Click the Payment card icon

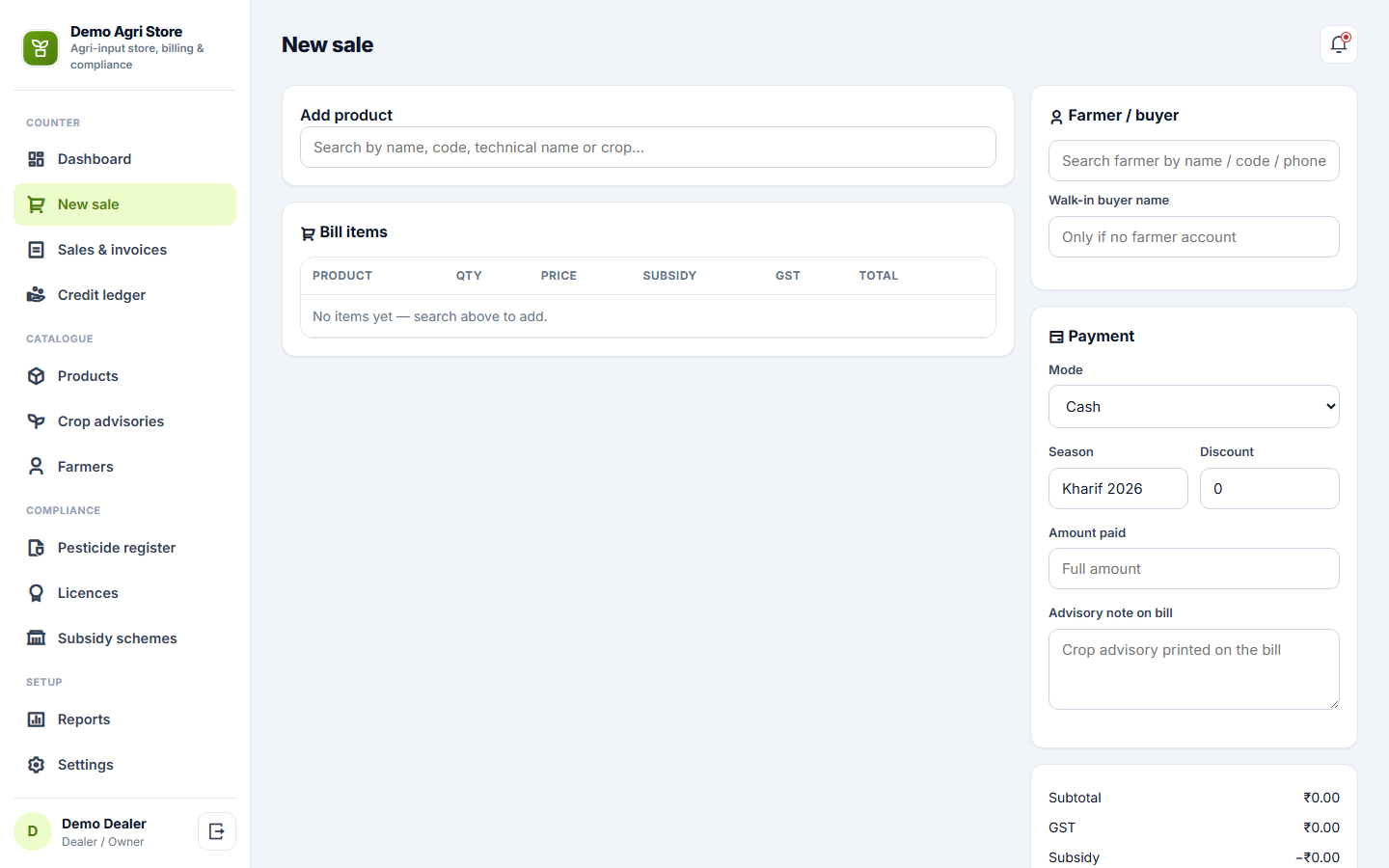(x=1056, y=337)
